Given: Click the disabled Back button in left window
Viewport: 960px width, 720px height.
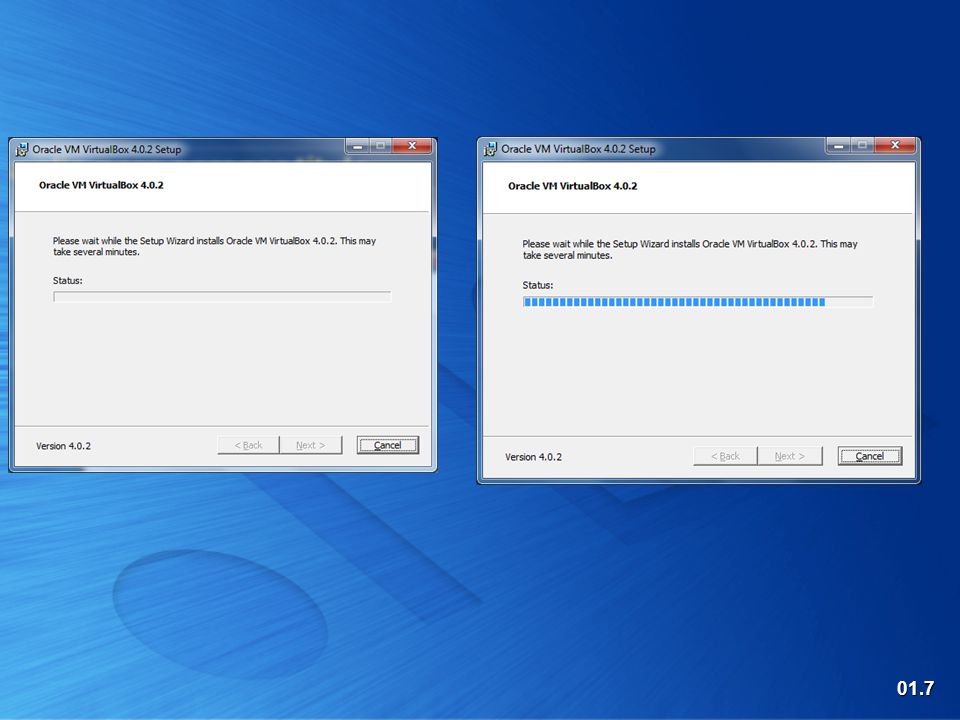Looking at the screenshot, I should 249,445.
